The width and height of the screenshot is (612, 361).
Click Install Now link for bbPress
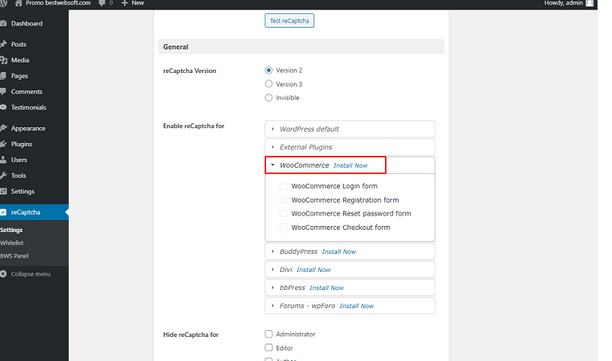[x=326, y=288]
